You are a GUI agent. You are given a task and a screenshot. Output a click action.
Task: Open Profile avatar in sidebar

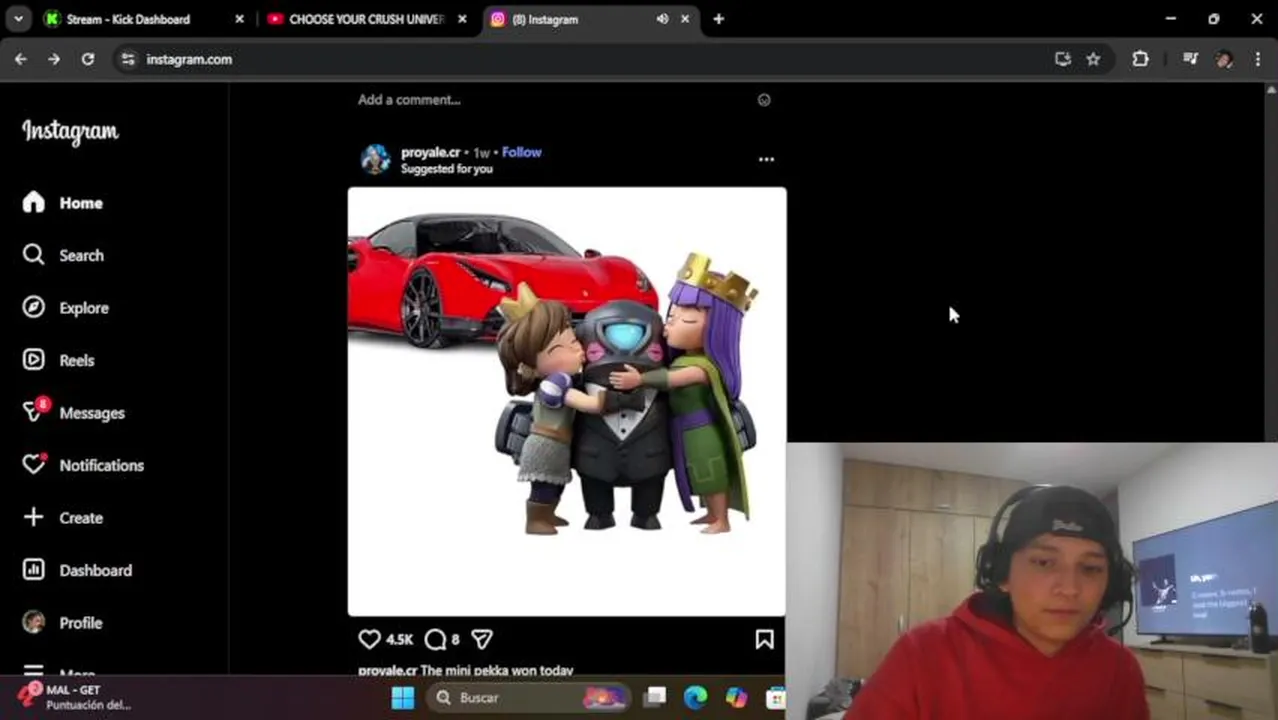click(34, 622)
